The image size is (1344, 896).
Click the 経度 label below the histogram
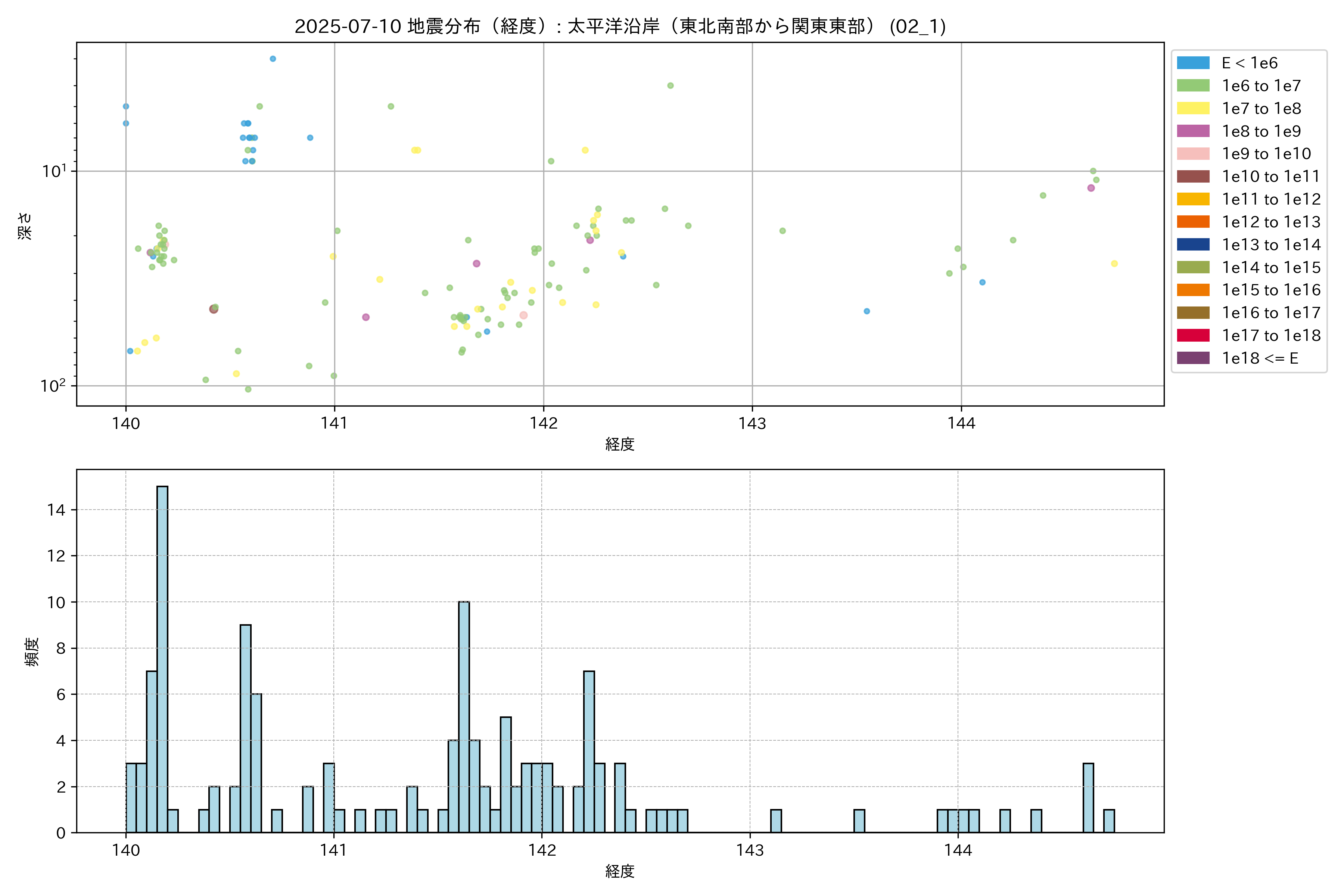[x=620, y=871]
